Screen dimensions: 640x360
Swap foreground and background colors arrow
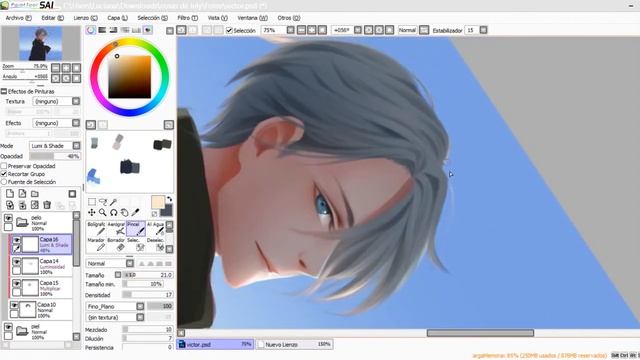pos(169,199)
